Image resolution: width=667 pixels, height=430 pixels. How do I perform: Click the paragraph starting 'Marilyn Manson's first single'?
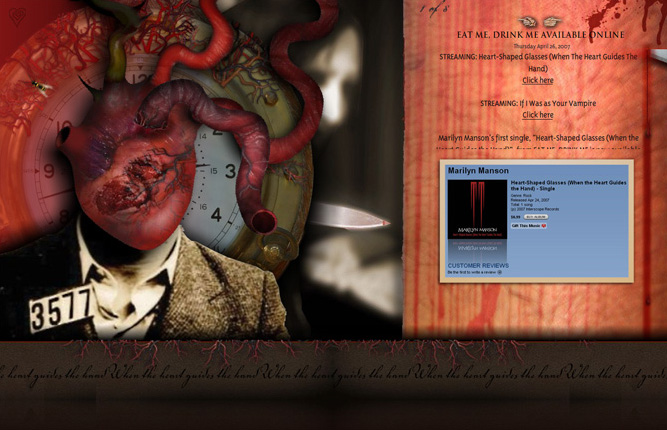click(538, 142)
